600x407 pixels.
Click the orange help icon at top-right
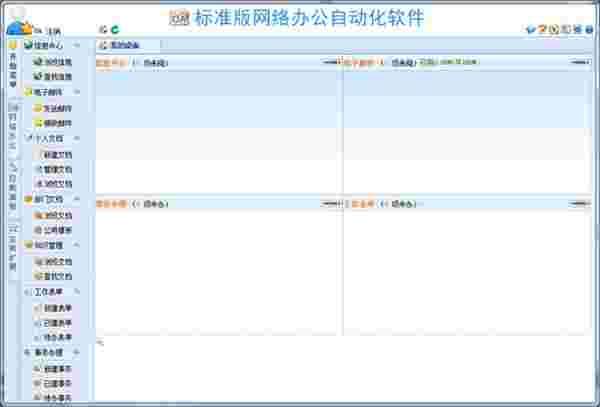tap(542, 29)
